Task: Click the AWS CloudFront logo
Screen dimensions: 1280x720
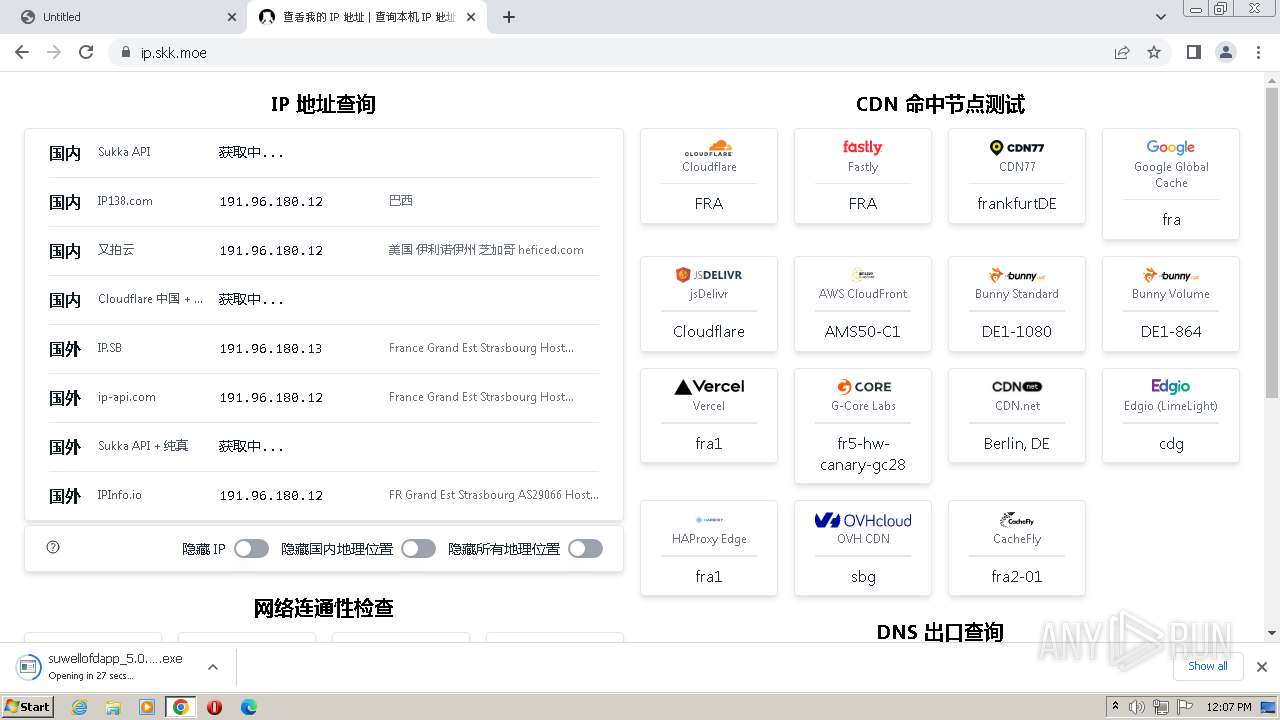Action: (x=863, y=275)
